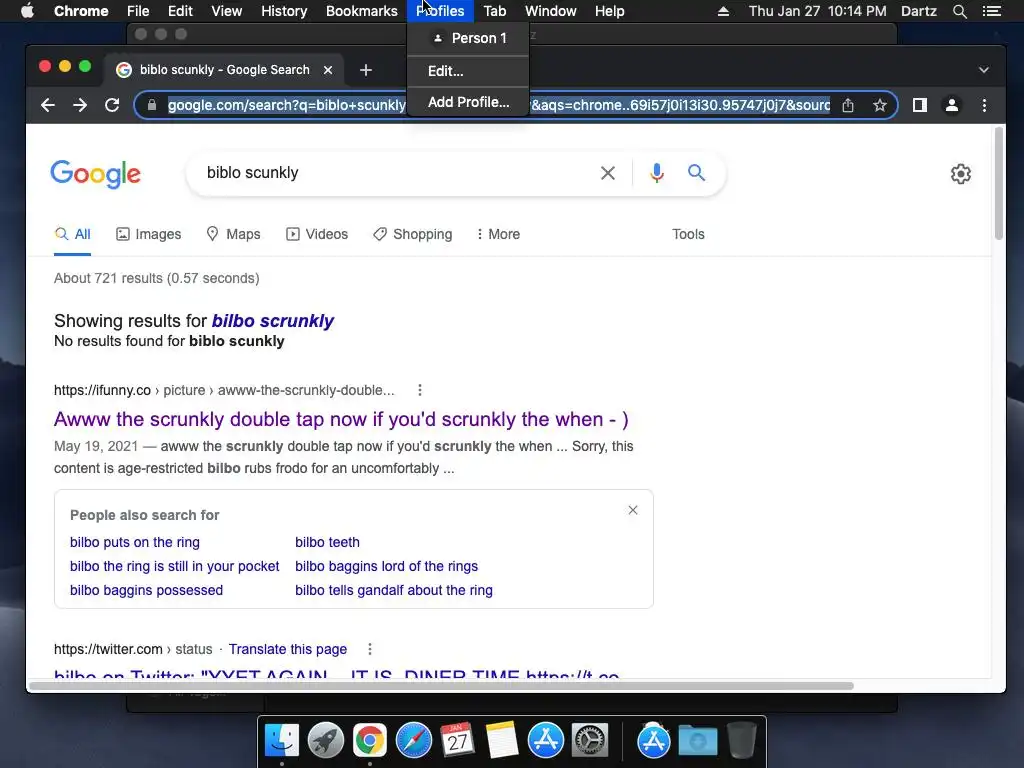
Task: Click the Google logo
Action: pos(95,174)
